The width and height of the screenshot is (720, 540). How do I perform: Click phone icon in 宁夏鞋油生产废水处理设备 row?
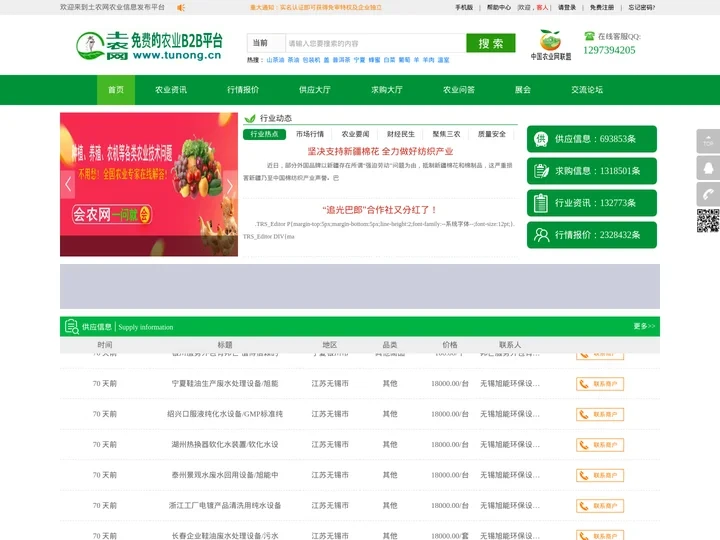point(583,384)
